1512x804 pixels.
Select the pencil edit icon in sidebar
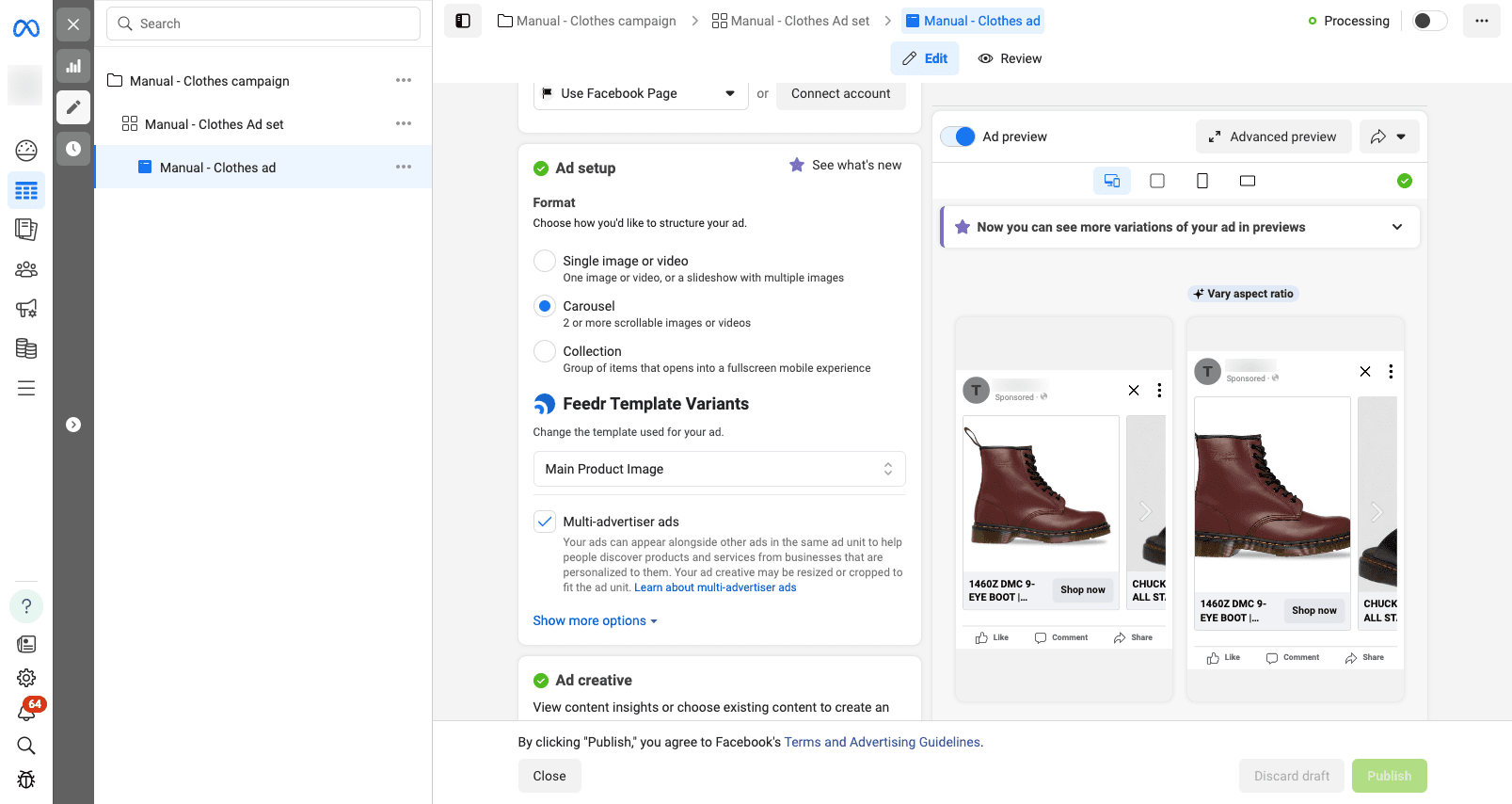coord(73,107)
